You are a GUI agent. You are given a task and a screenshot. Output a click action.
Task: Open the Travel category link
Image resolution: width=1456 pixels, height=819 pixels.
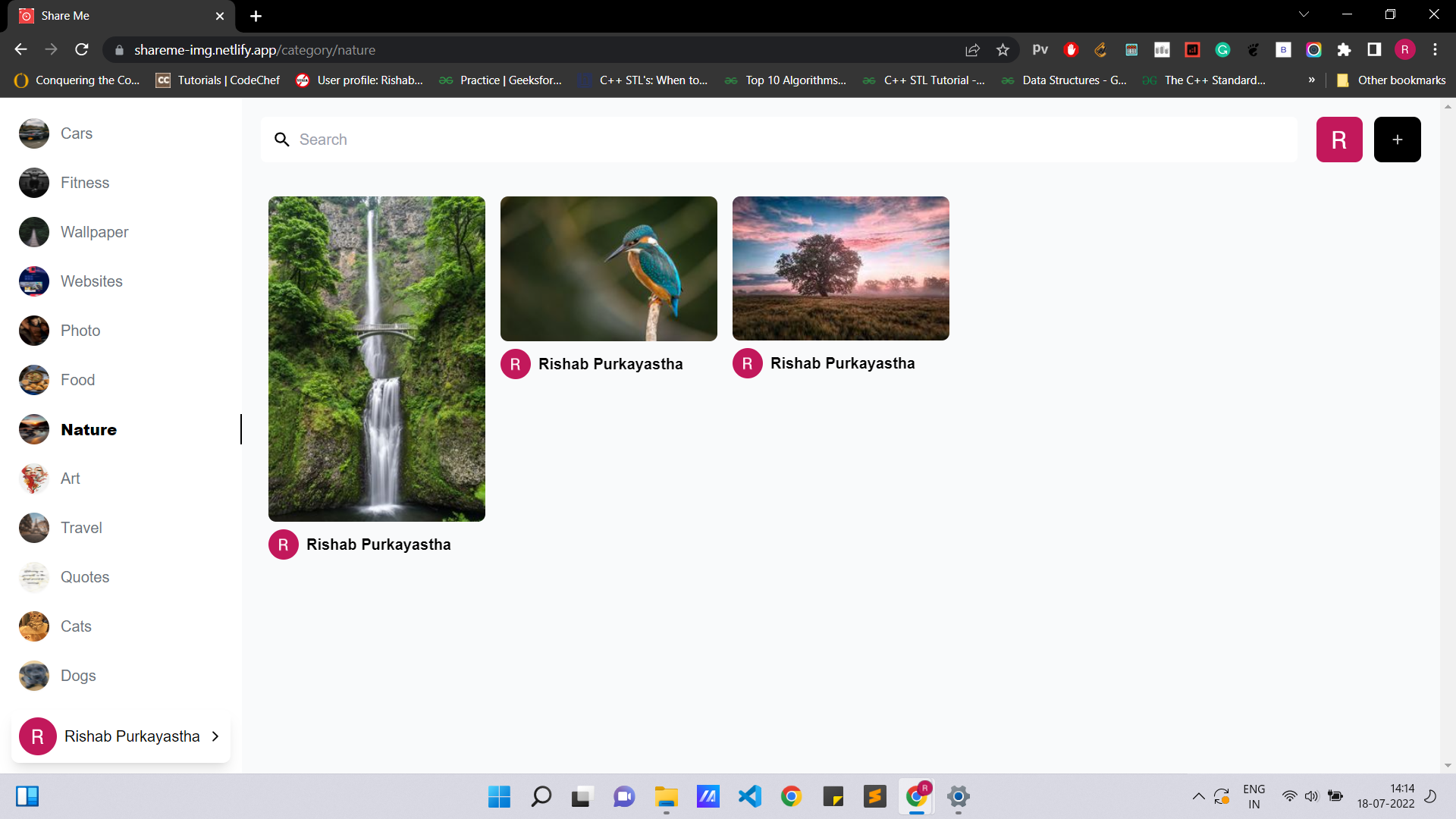81,527
